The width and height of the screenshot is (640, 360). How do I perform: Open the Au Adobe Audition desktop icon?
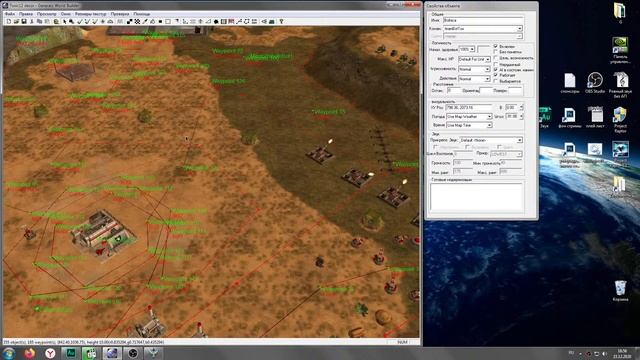pyautogui.click(x=544, y=117)
